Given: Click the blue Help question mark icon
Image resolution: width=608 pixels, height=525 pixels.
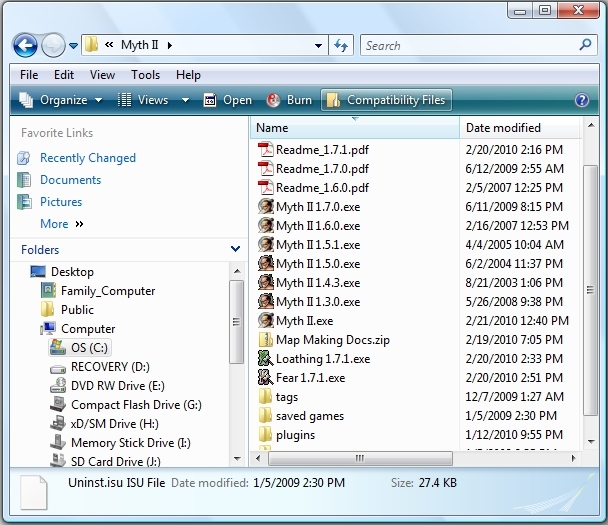Looking at the screenshot, I should [582, 100].
